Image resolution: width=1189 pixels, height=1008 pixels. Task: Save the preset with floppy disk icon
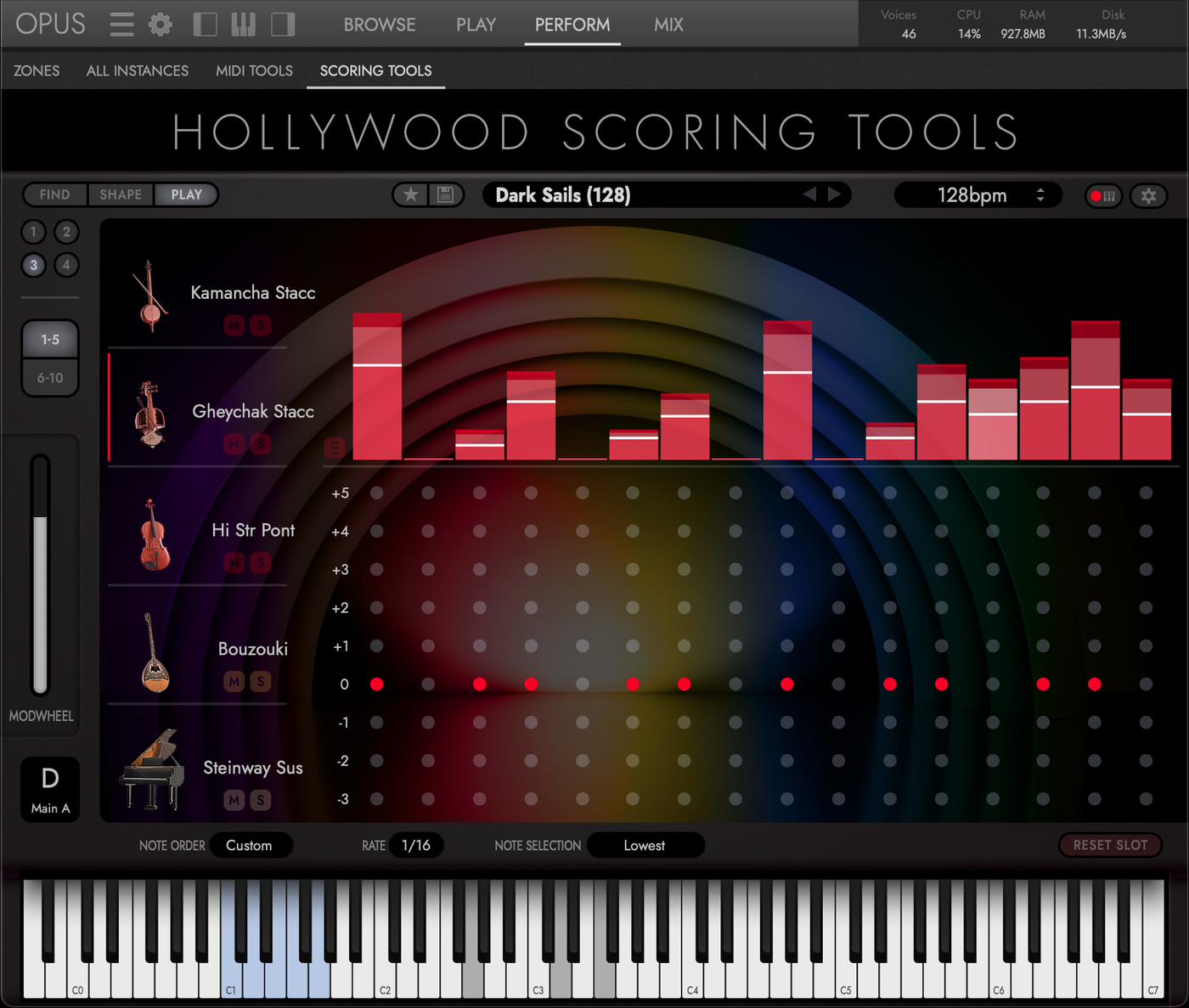coord(445,194)
